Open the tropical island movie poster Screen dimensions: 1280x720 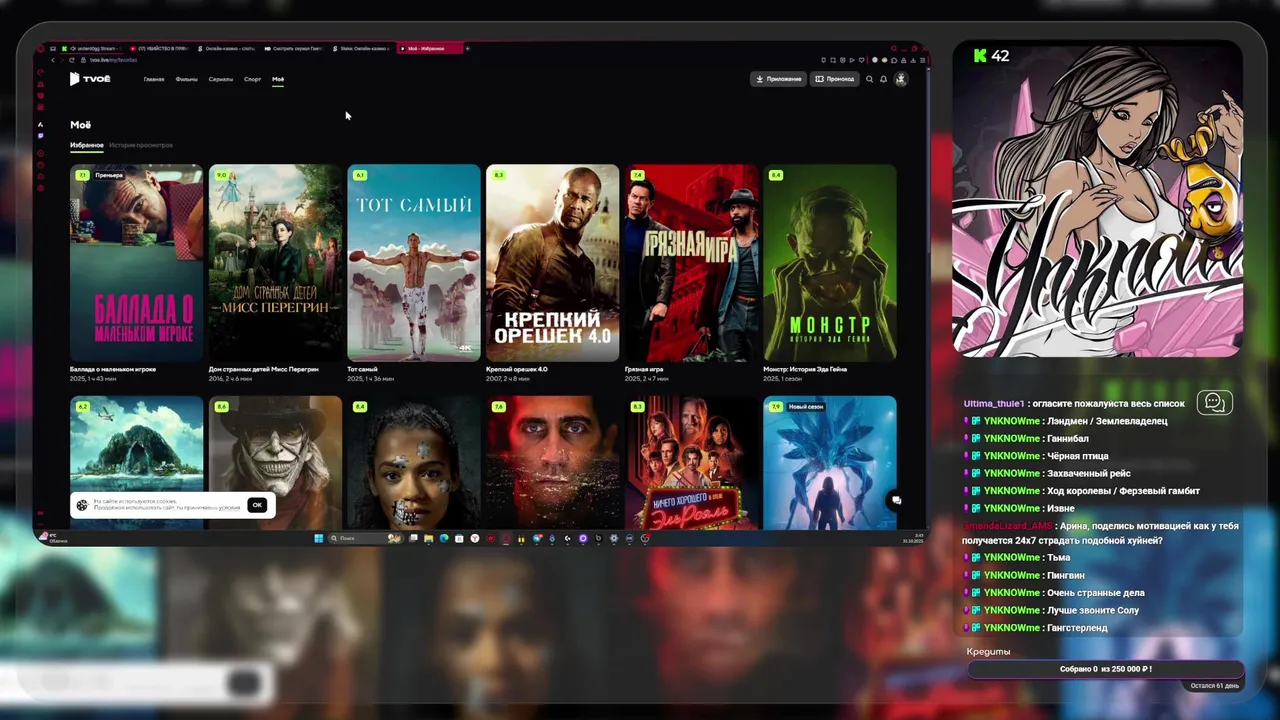[137, 462]
